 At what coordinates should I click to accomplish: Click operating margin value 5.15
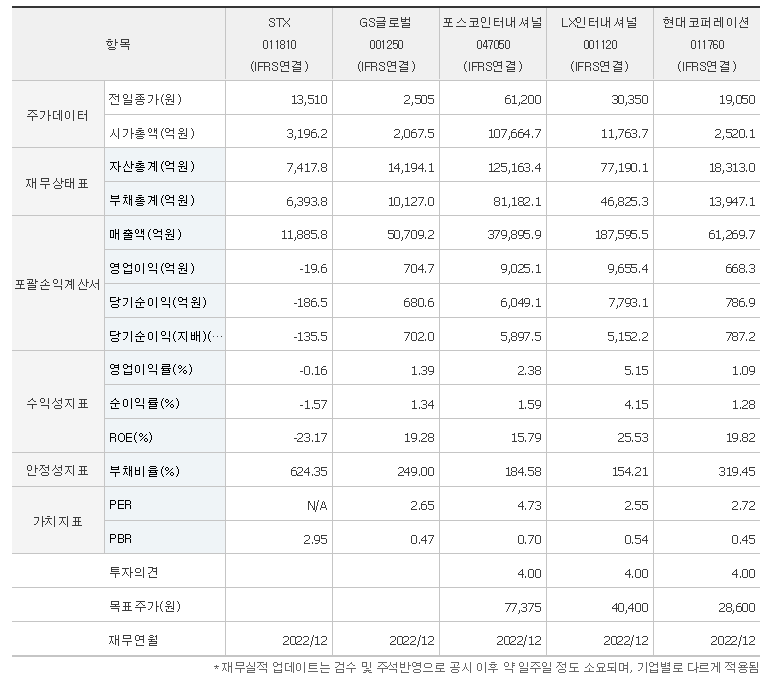tap(636, 370)
